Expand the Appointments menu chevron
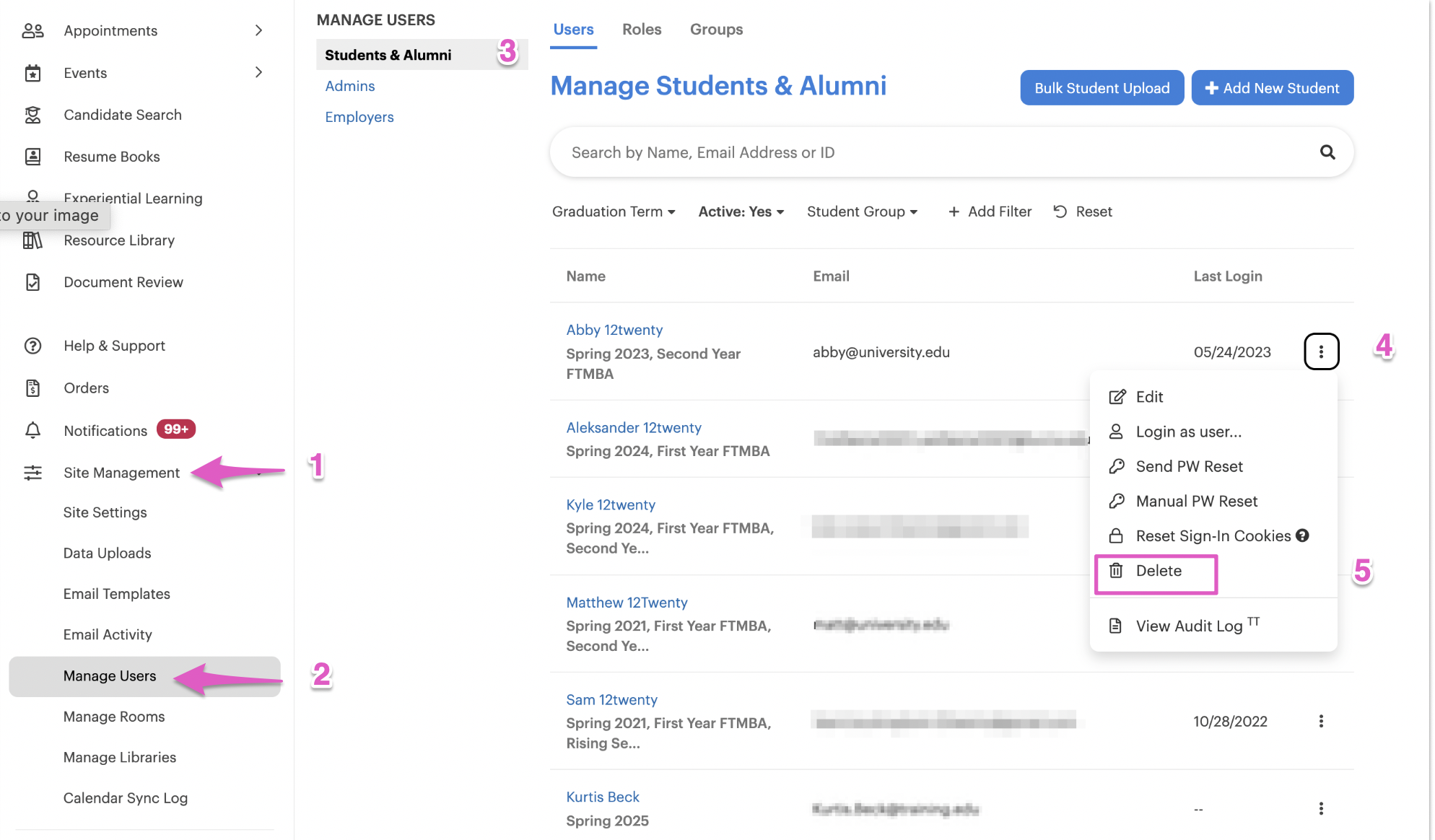The image size is (1435, 840). (x=258, y=30)
